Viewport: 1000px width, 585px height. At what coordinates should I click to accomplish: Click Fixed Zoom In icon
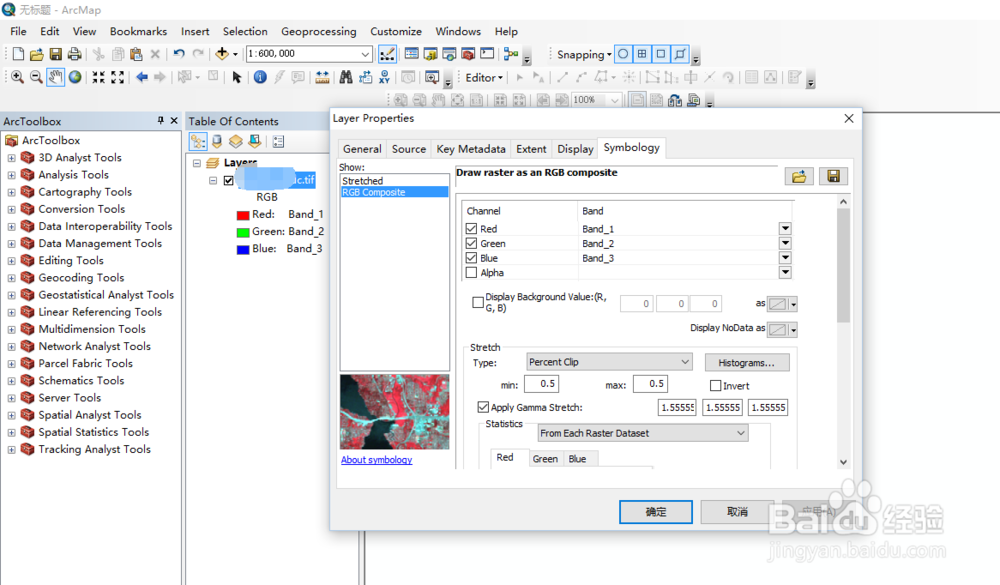tap(98, 77)
